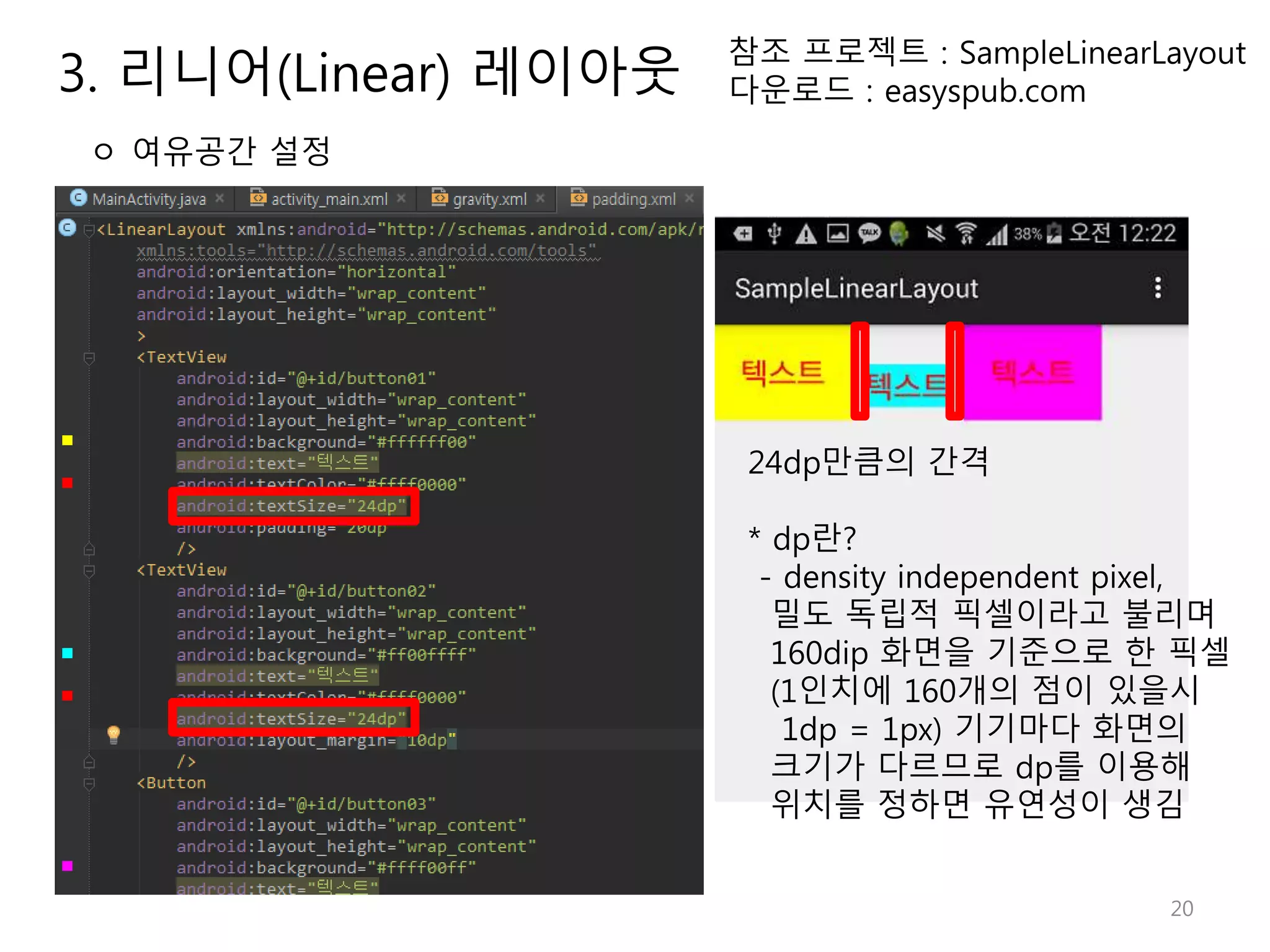The height and width of the screenshot is (952, 1270).
Task: Tap the yellow 텍스트 TextView
Action: coord(783,372)
